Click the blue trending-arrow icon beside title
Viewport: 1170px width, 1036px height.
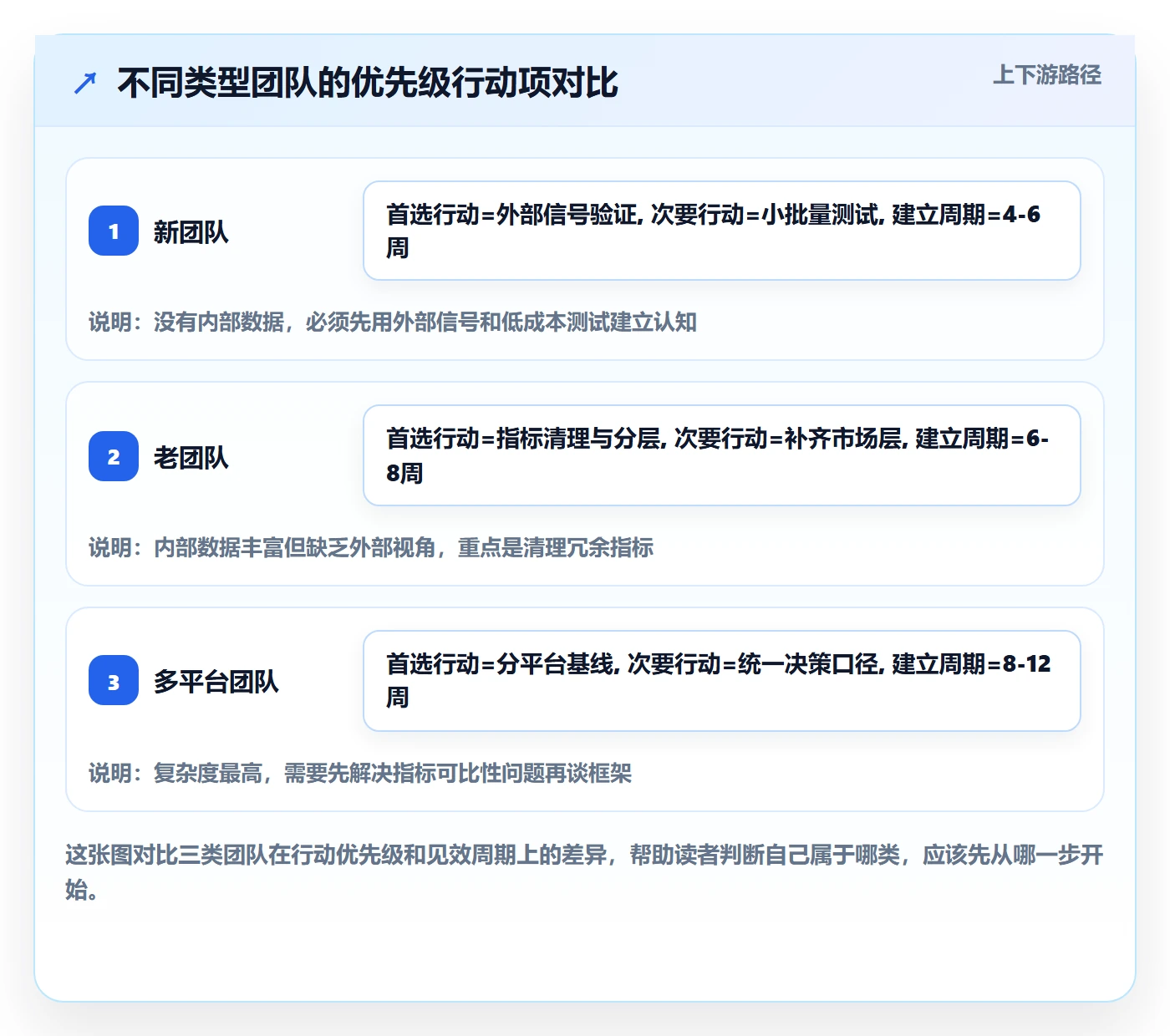85,83
